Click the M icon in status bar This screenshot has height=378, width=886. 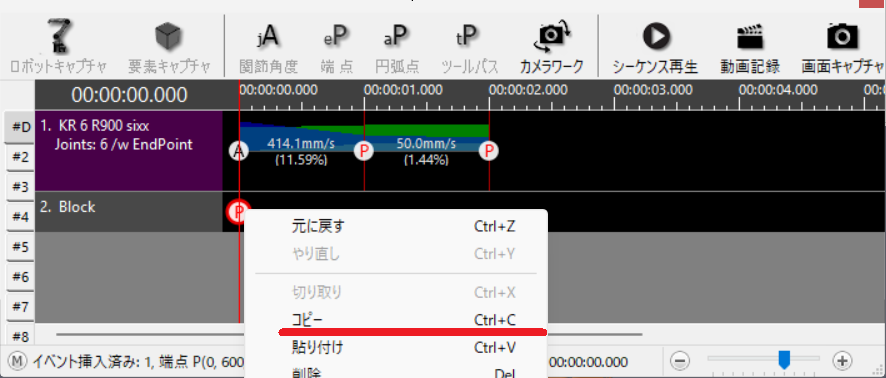point(19,360)
